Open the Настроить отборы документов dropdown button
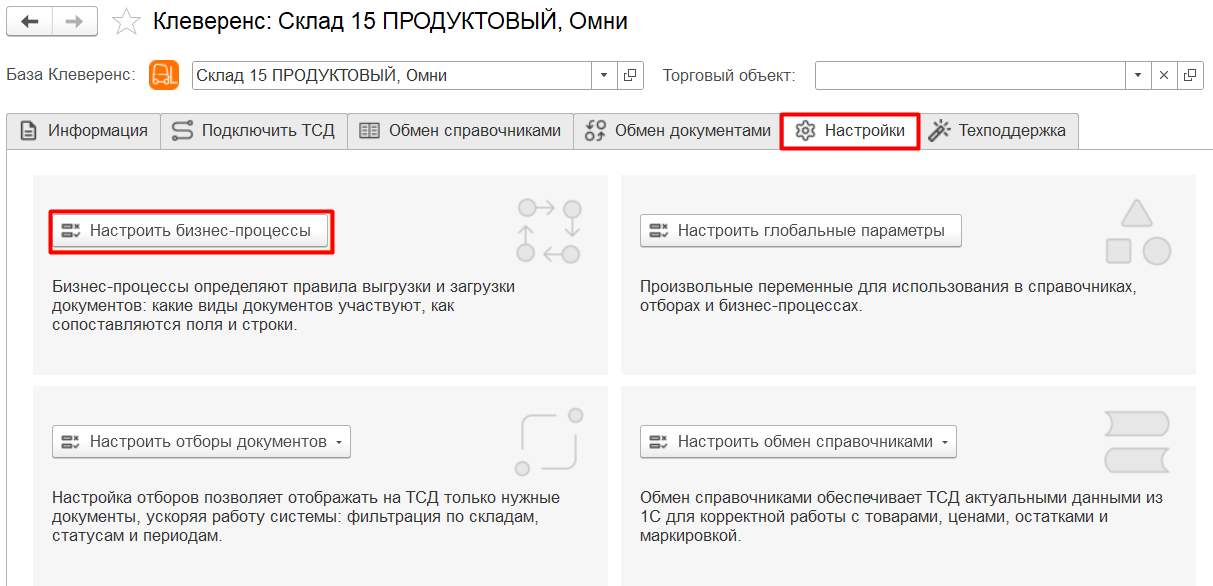This screenshot has width=1213, height=586. (x=201, y=442)
